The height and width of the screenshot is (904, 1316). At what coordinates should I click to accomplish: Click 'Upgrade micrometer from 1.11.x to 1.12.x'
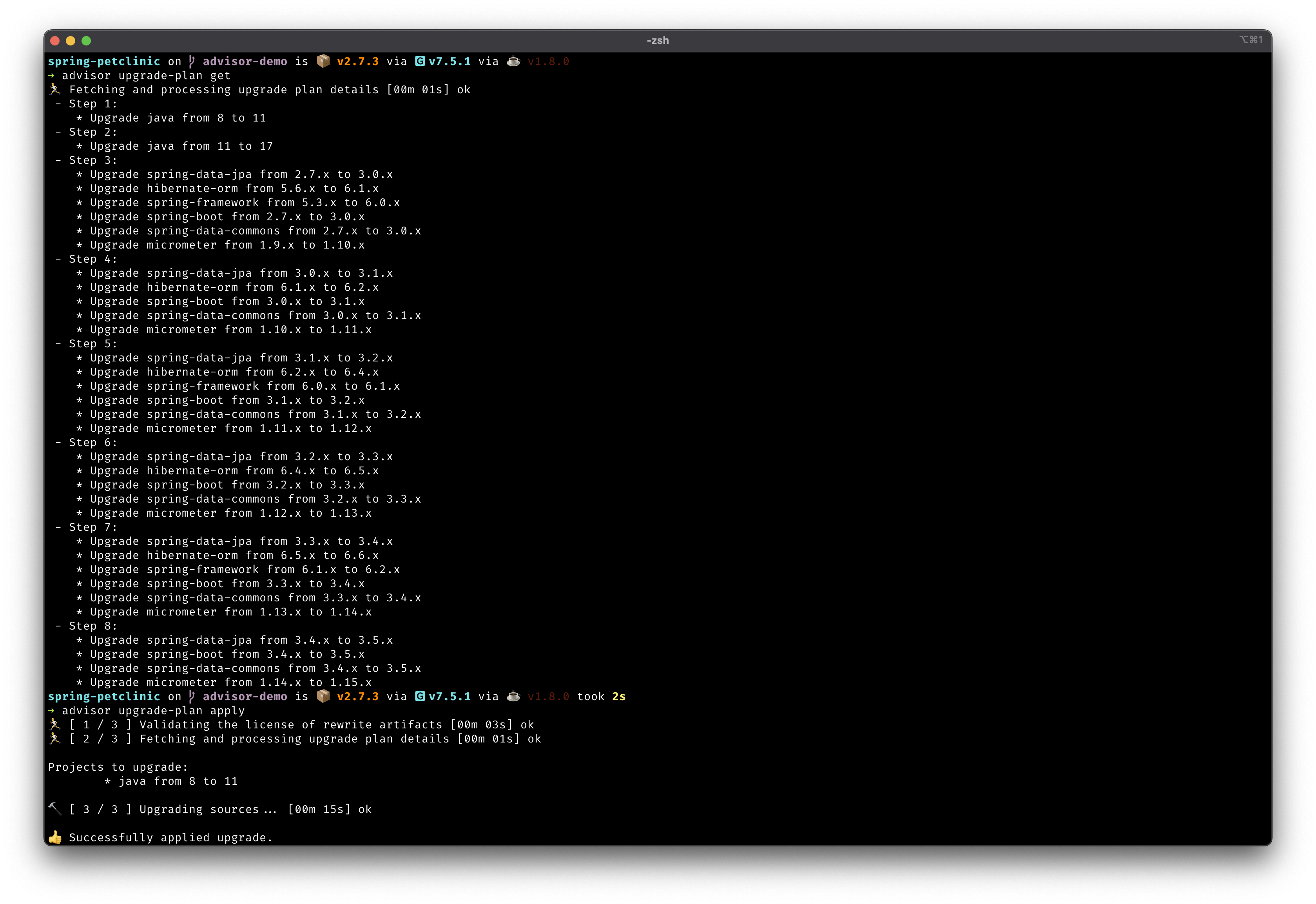(x=231, y=428)
